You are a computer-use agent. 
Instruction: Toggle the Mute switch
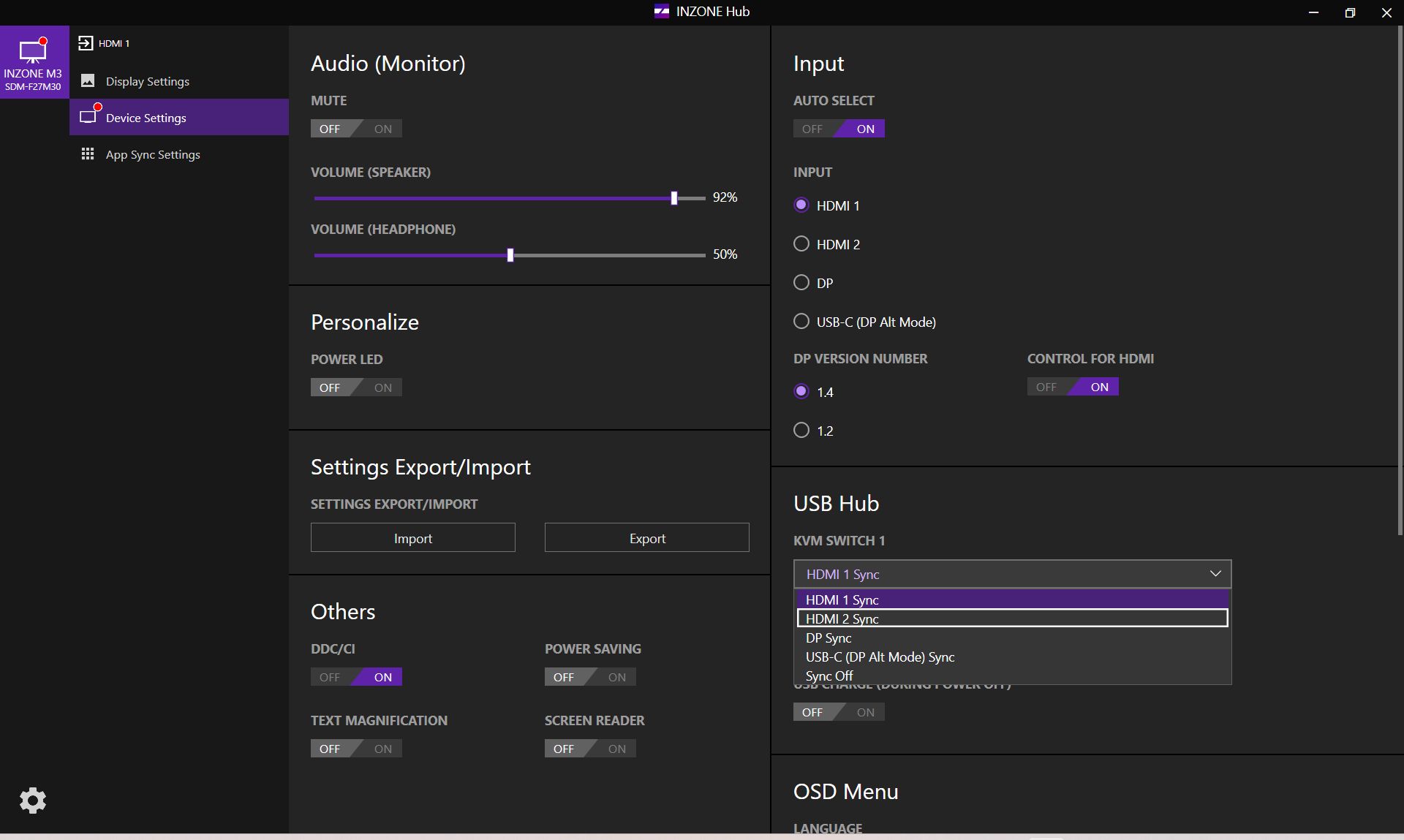[356, 129]
